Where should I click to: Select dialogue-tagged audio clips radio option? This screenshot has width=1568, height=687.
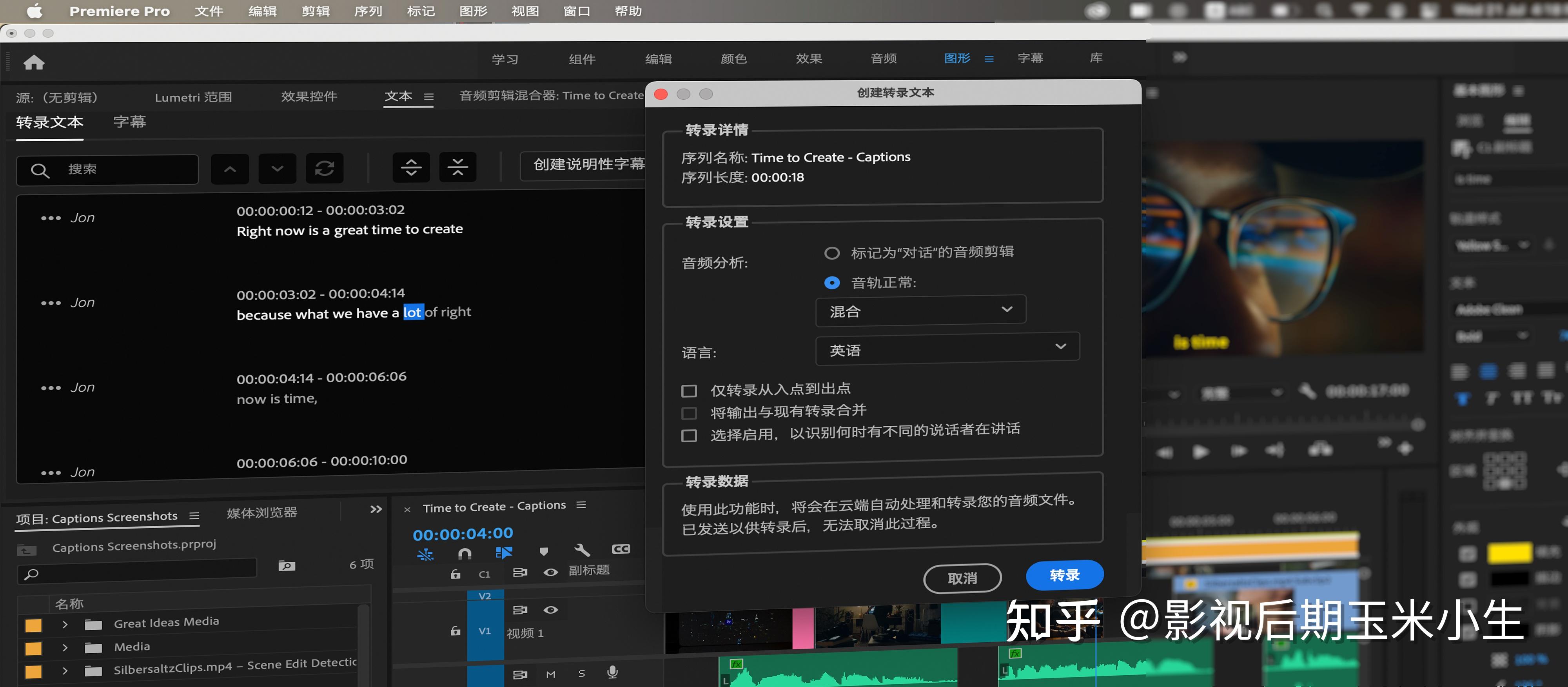pyautogui.click(x=831, y=253)
